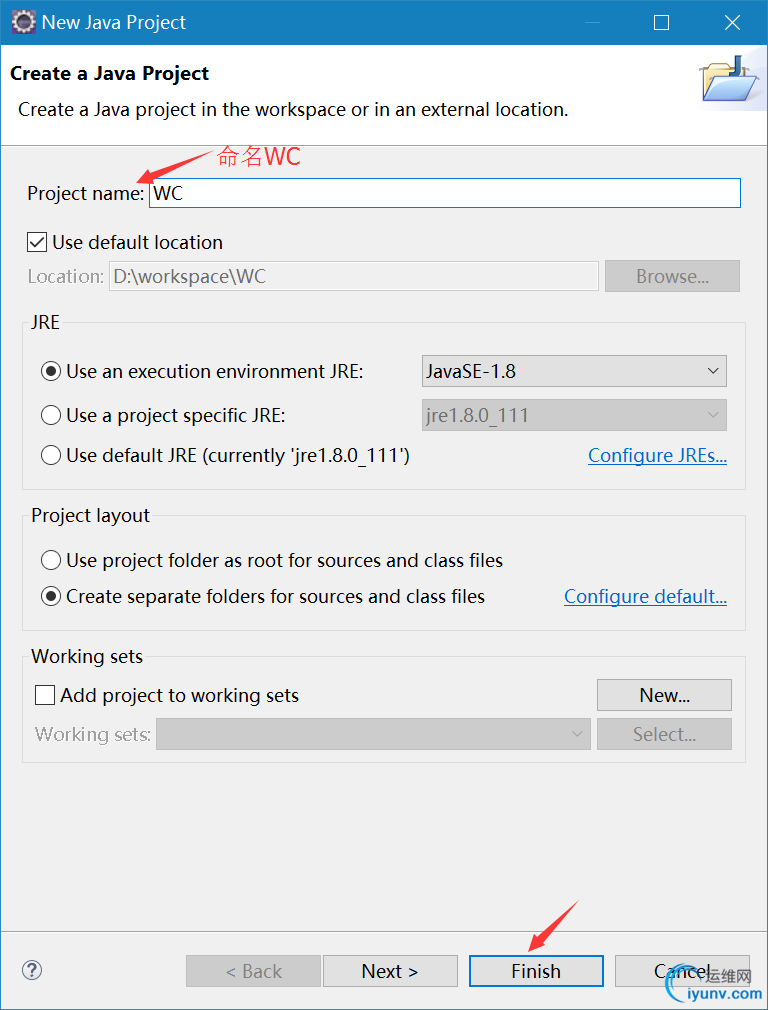Click the Configure default link
Screen dimensions: 768x1010
(x=645, y=596)
